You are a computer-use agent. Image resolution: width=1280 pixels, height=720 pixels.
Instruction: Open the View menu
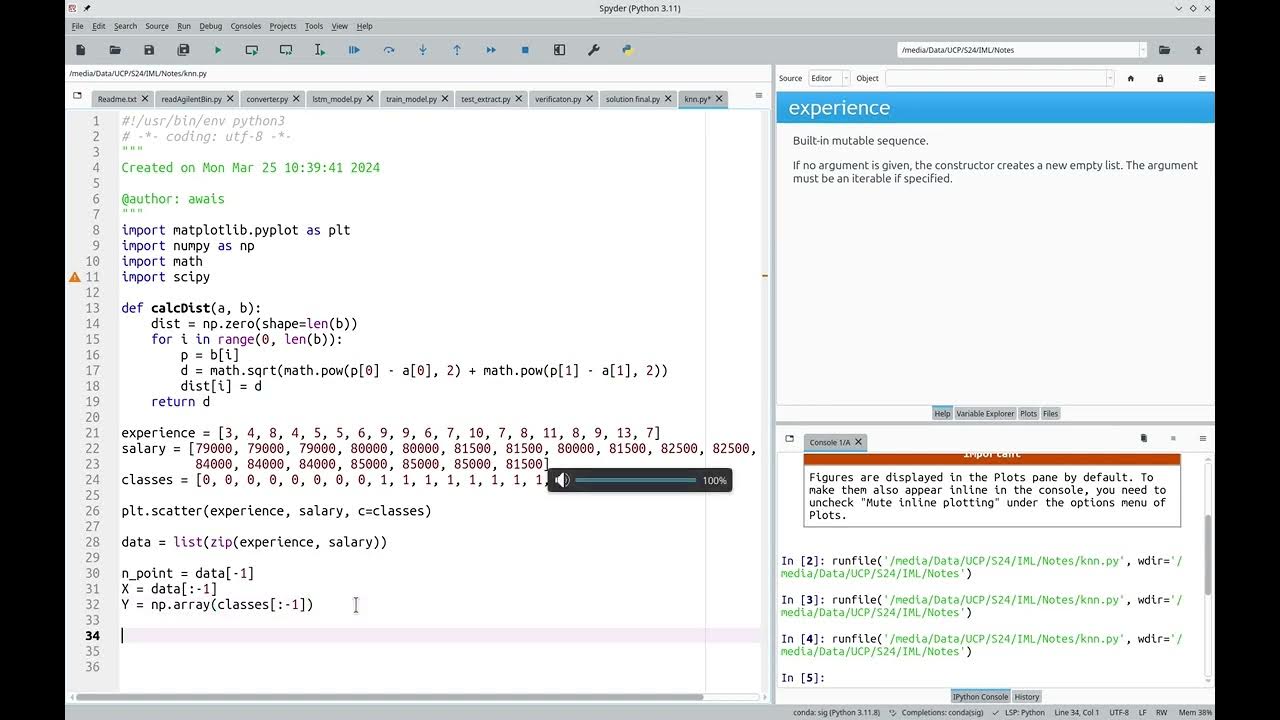point(340,26)
